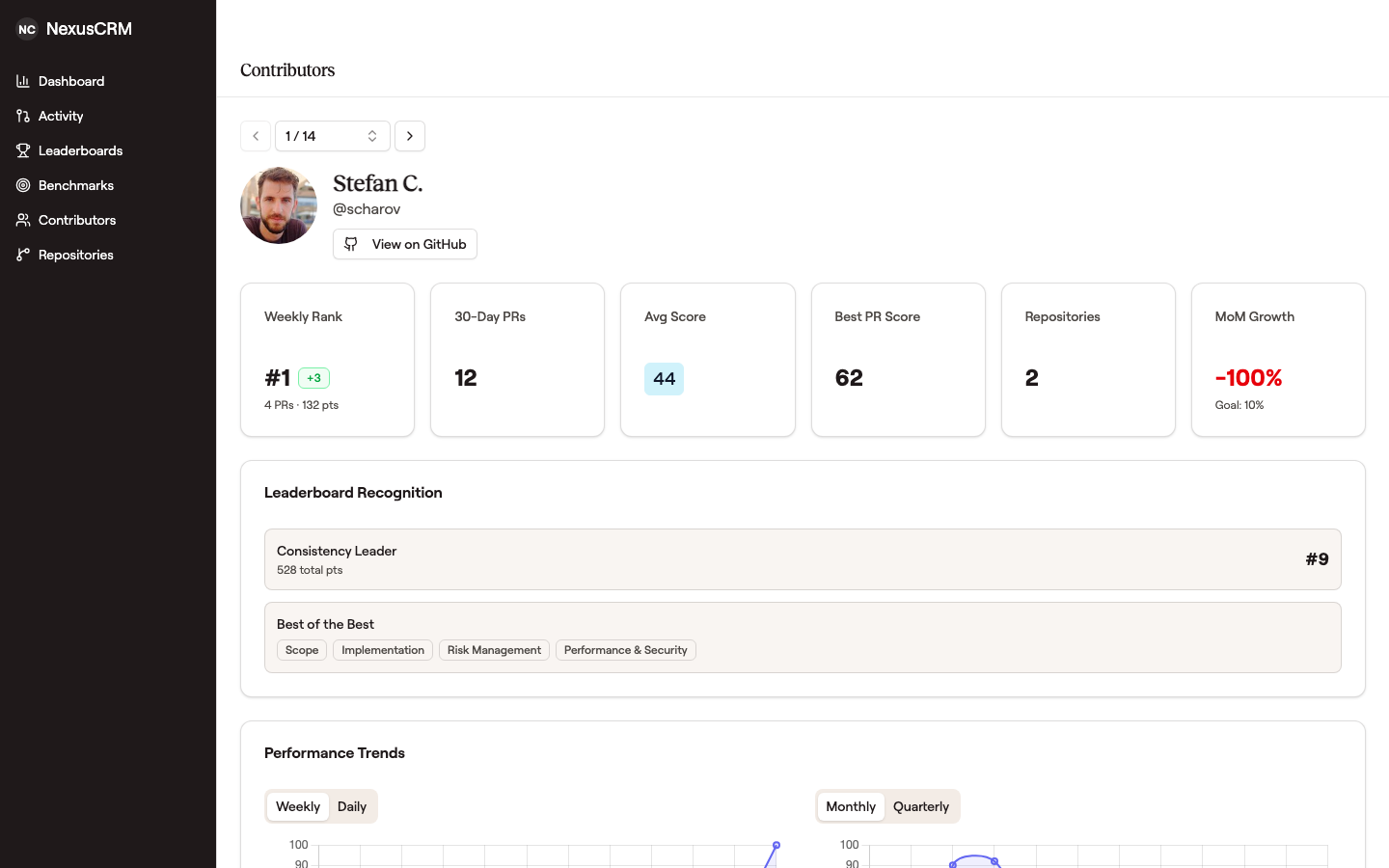Switch trends chart to Weekly
The image size is (1389, 868).
coord(298,806)
